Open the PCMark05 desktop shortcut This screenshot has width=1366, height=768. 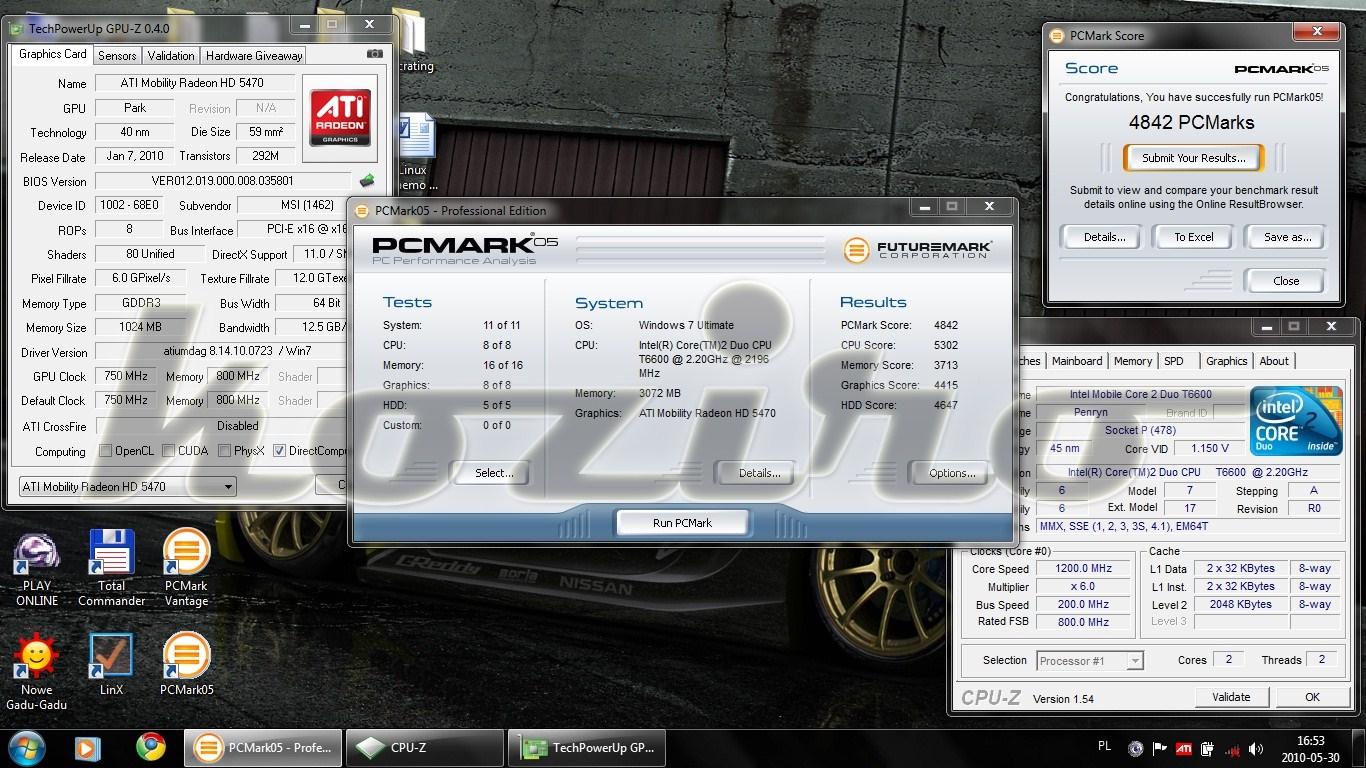coord(186,665)
